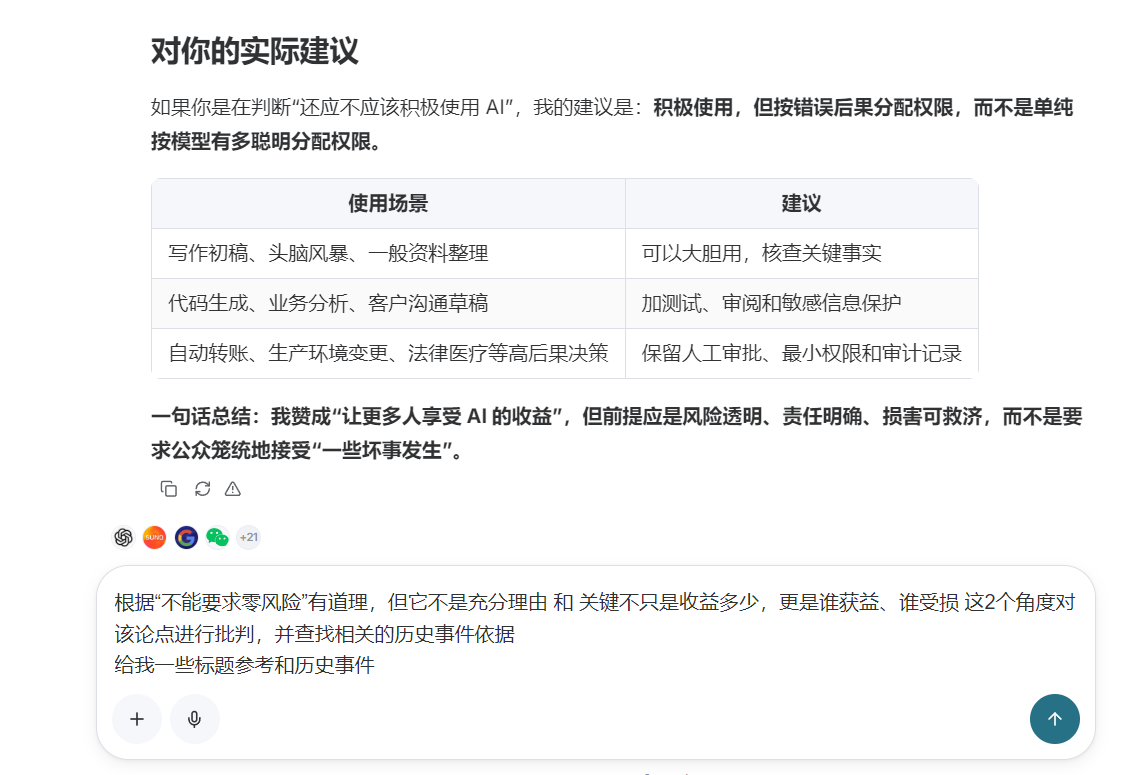Image resolution: width=1146 pixels, height=775 pixels.
Task: Start voice input with the microphone button
Action: click(x=194, y=719)
